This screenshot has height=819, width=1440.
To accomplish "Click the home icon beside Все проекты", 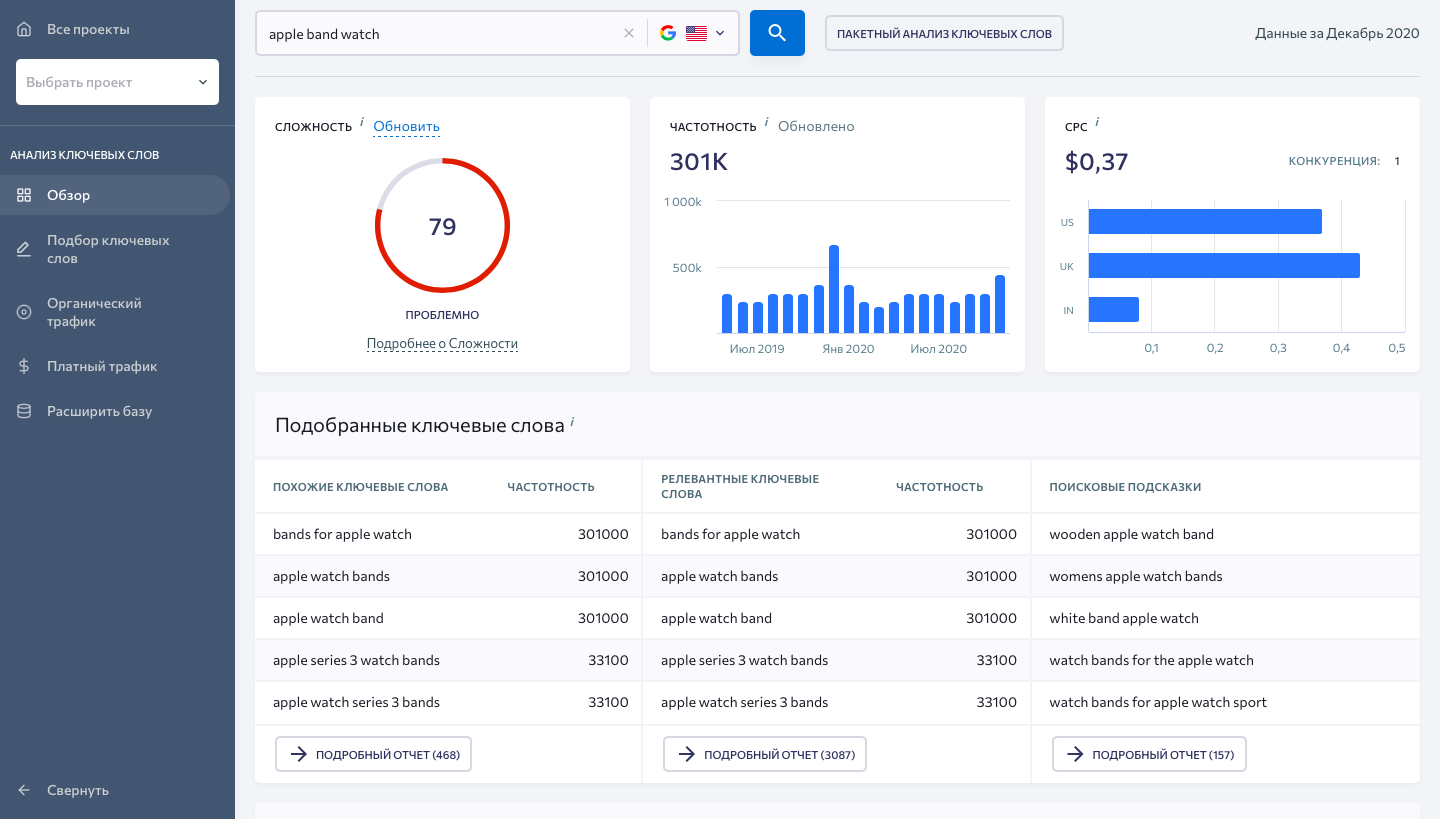I will click(x=24, y=29).
